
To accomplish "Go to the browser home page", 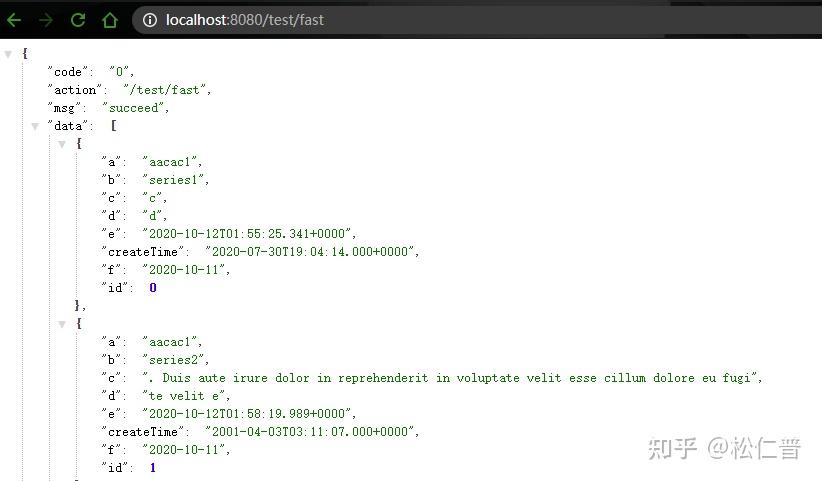I will [x=110, y=20].
